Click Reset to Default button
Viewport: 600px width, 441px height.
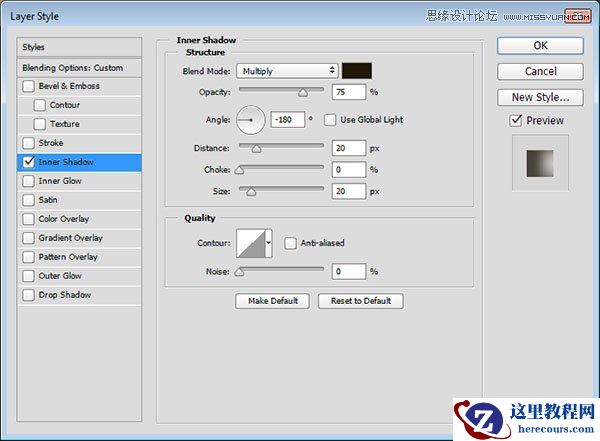coord(360,301)
